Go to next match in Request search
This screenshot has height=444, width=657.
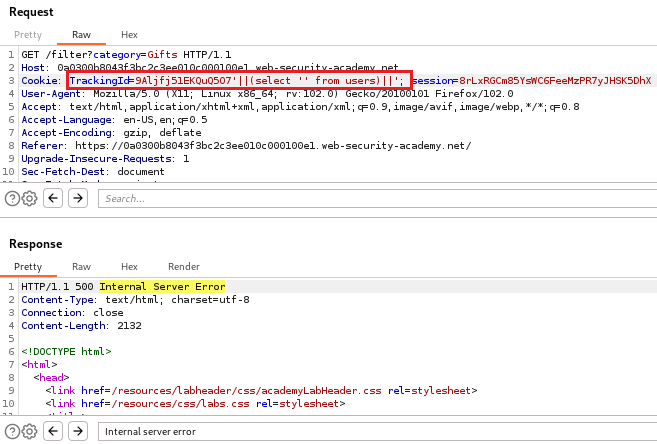78,198
